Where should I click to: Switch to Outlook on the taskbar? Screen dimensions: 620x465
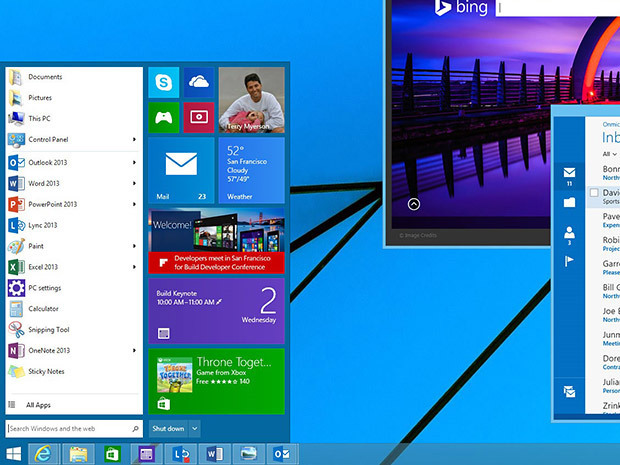click(x=283, y=454)
